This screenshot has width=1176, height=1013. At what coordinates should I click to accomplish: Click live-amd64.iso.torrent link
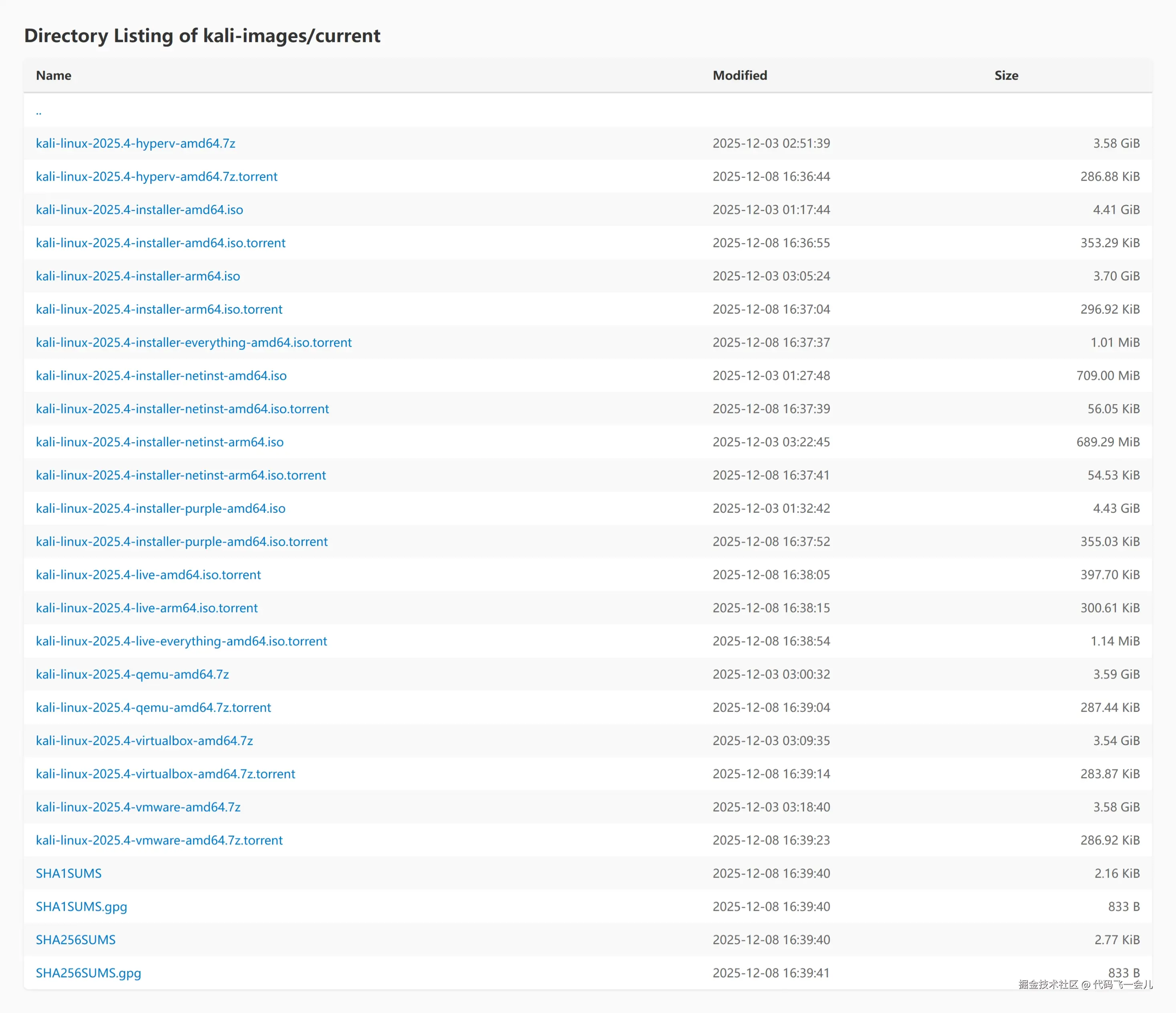tap(148, 575)
